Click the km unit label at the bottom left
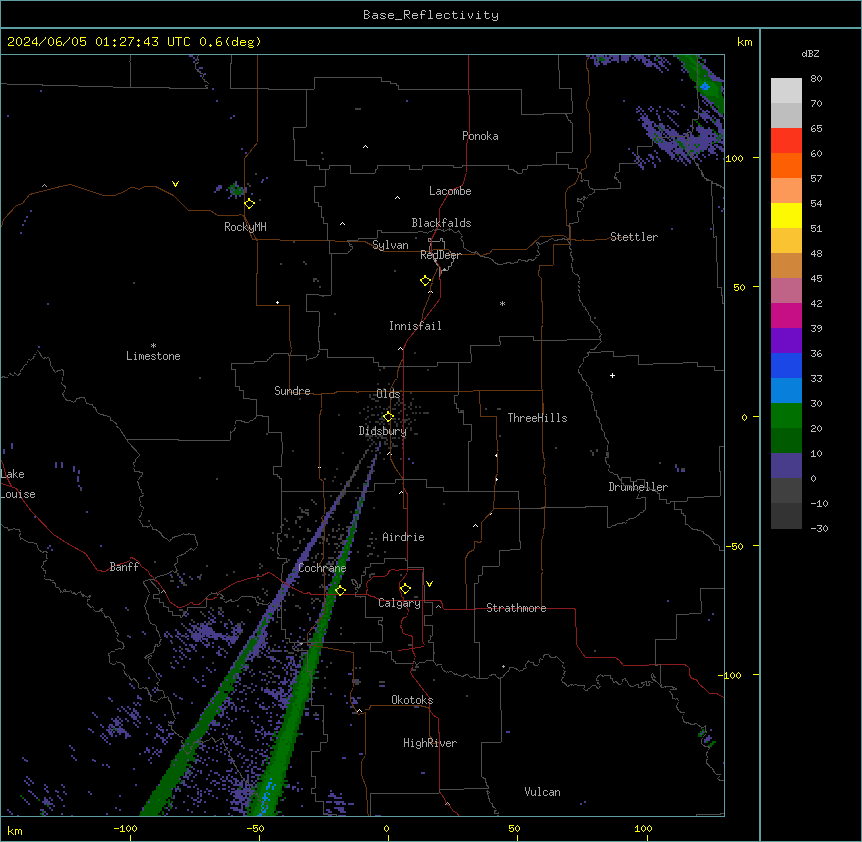 (x=15, y=831)
